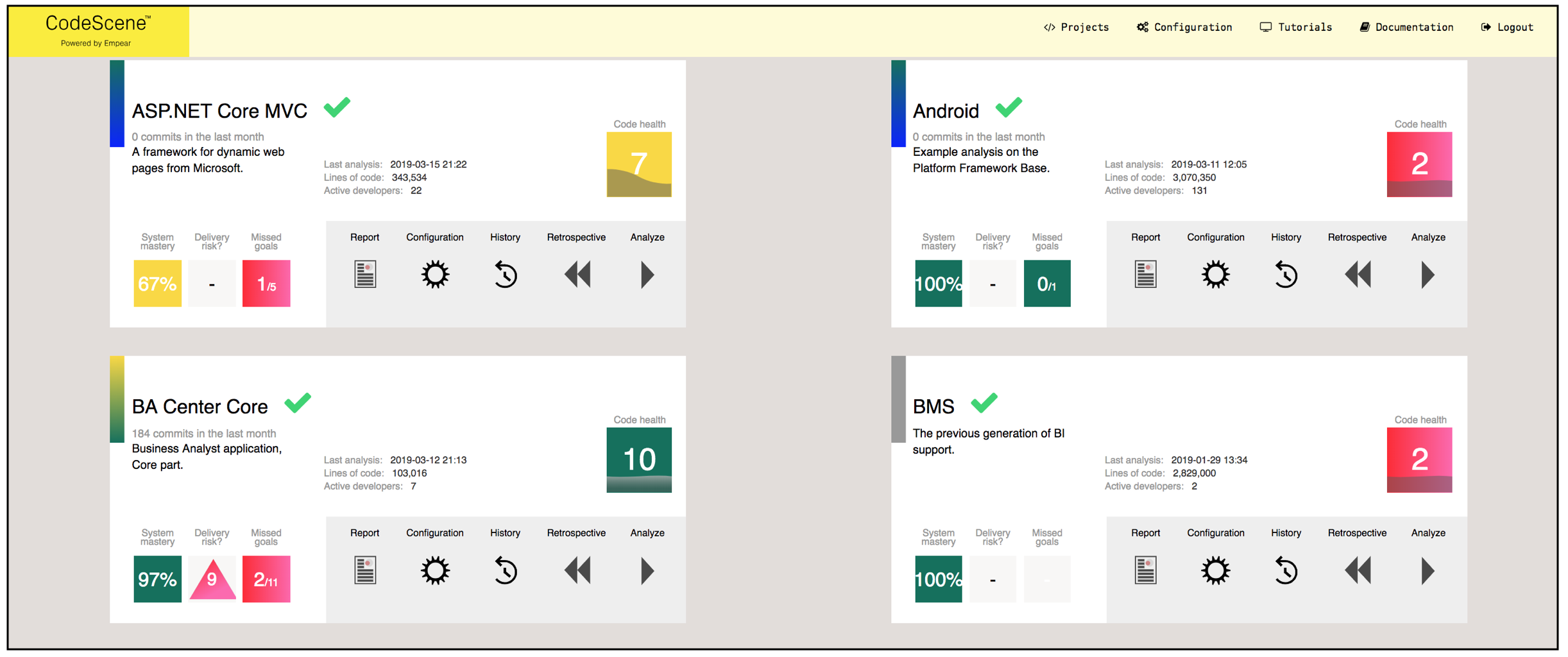Click green checkmark beside ASP.NET Core MVC
The height and width of the screenshot is (657, 1568).
(337, 107)
